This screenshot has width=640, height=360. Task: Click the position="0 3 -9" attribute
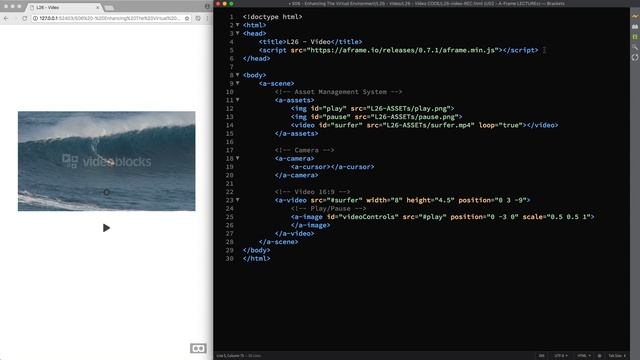click(492, 200)
